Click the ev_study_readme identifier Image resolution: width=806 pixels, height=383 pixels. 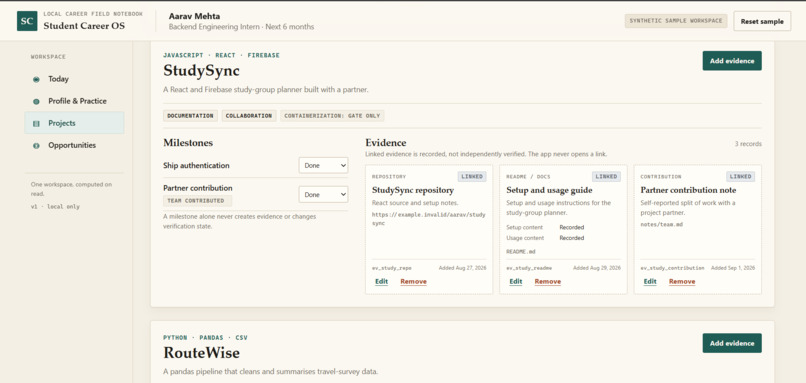(x=529, y=268)
